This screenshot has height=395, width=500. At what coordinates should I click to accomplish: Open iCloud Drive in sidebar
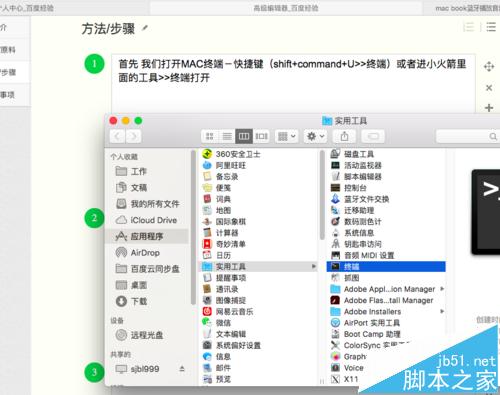point(146,220)
